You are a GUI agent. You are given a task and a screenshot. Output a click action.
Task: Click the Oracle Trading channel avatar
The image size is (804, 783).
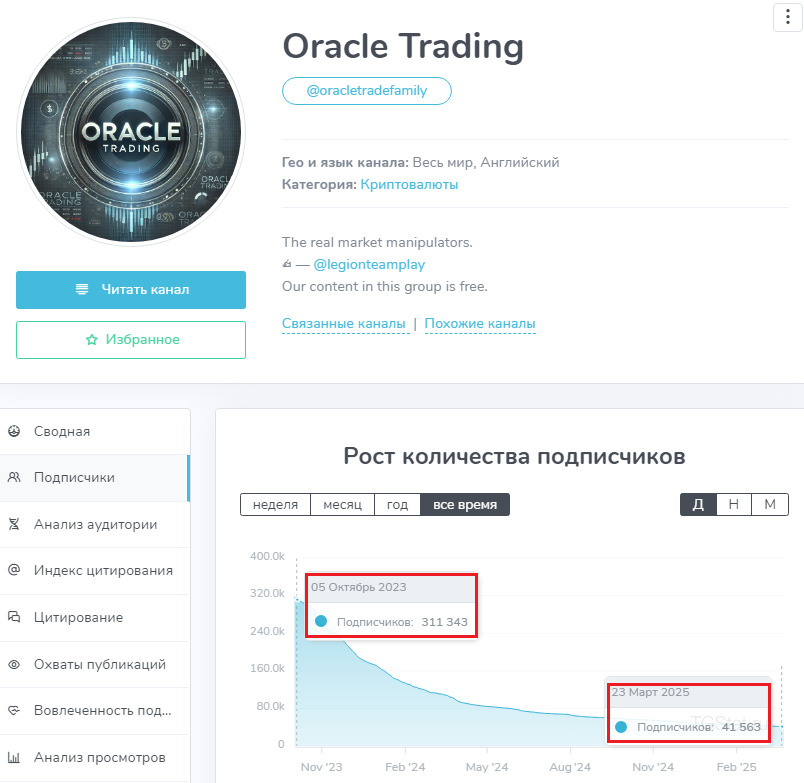click(131, 131)
